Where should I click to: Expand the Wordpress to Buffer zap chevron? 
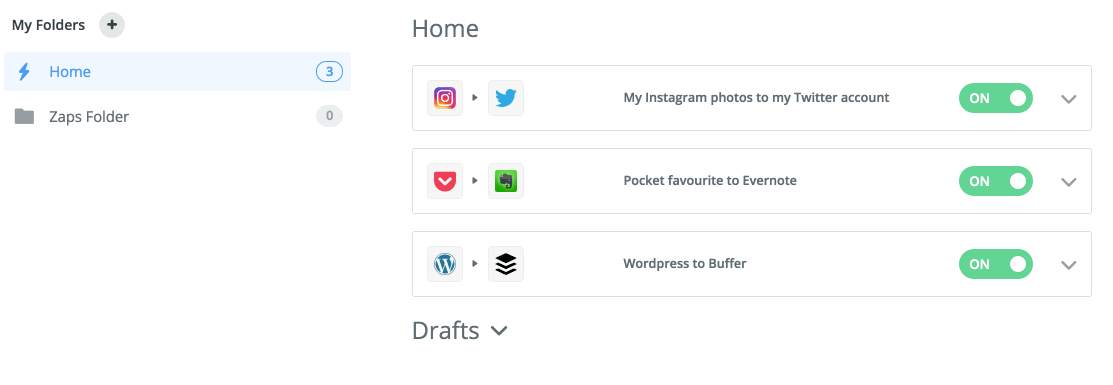[1069, 265]
